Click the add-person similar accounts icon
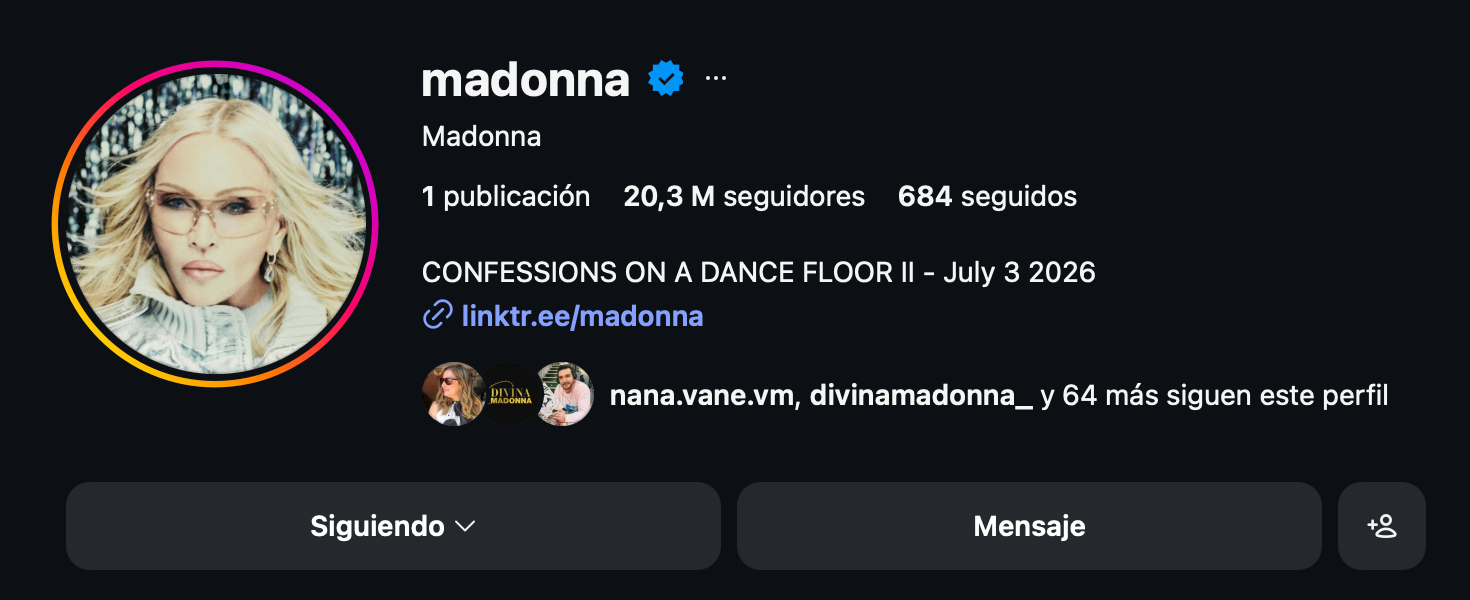Image resolution: width=1470 pixels, height=600 pixels. [1381, 526]
